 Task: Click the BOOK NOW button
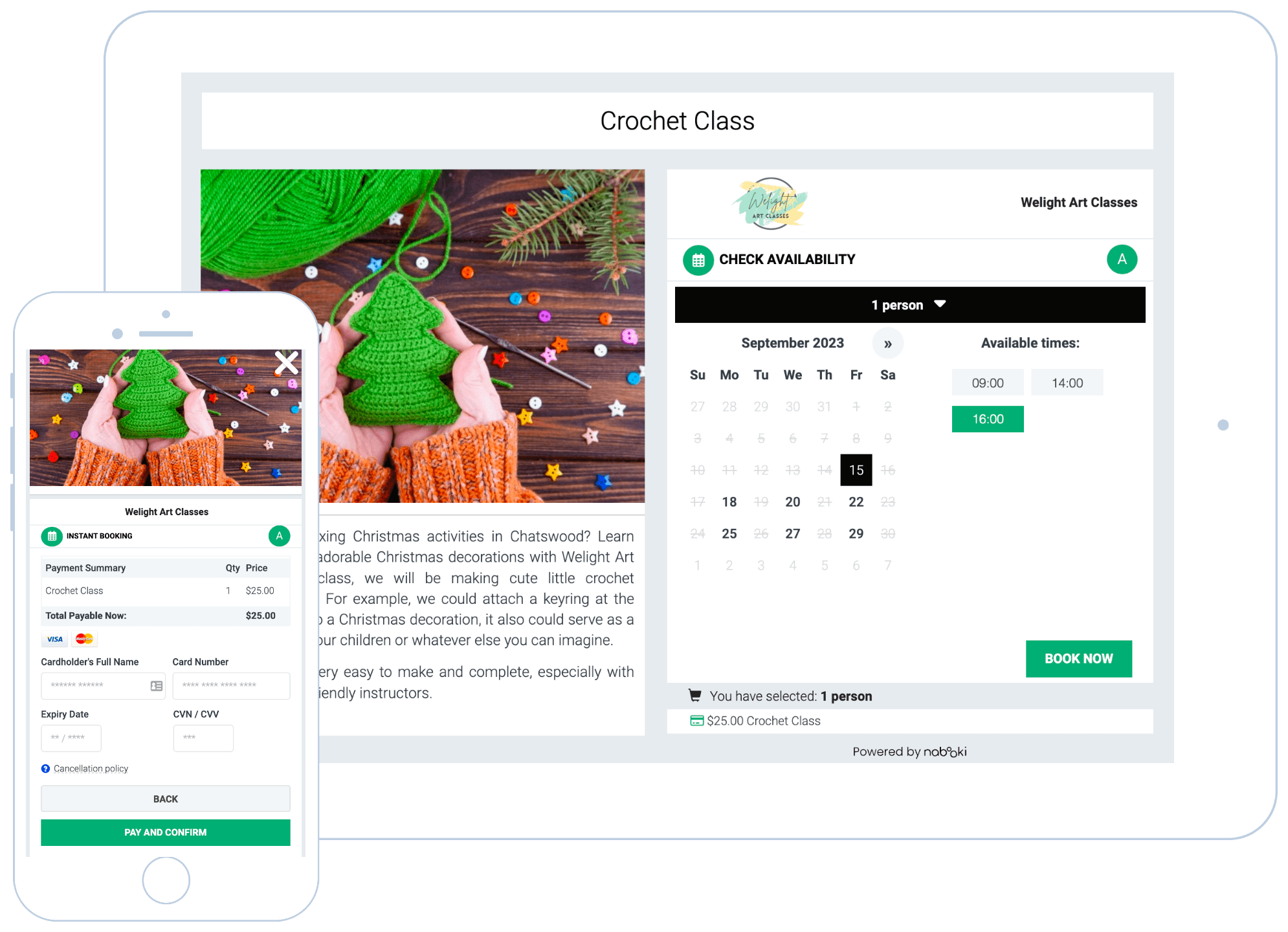(x=1079, y=658)
